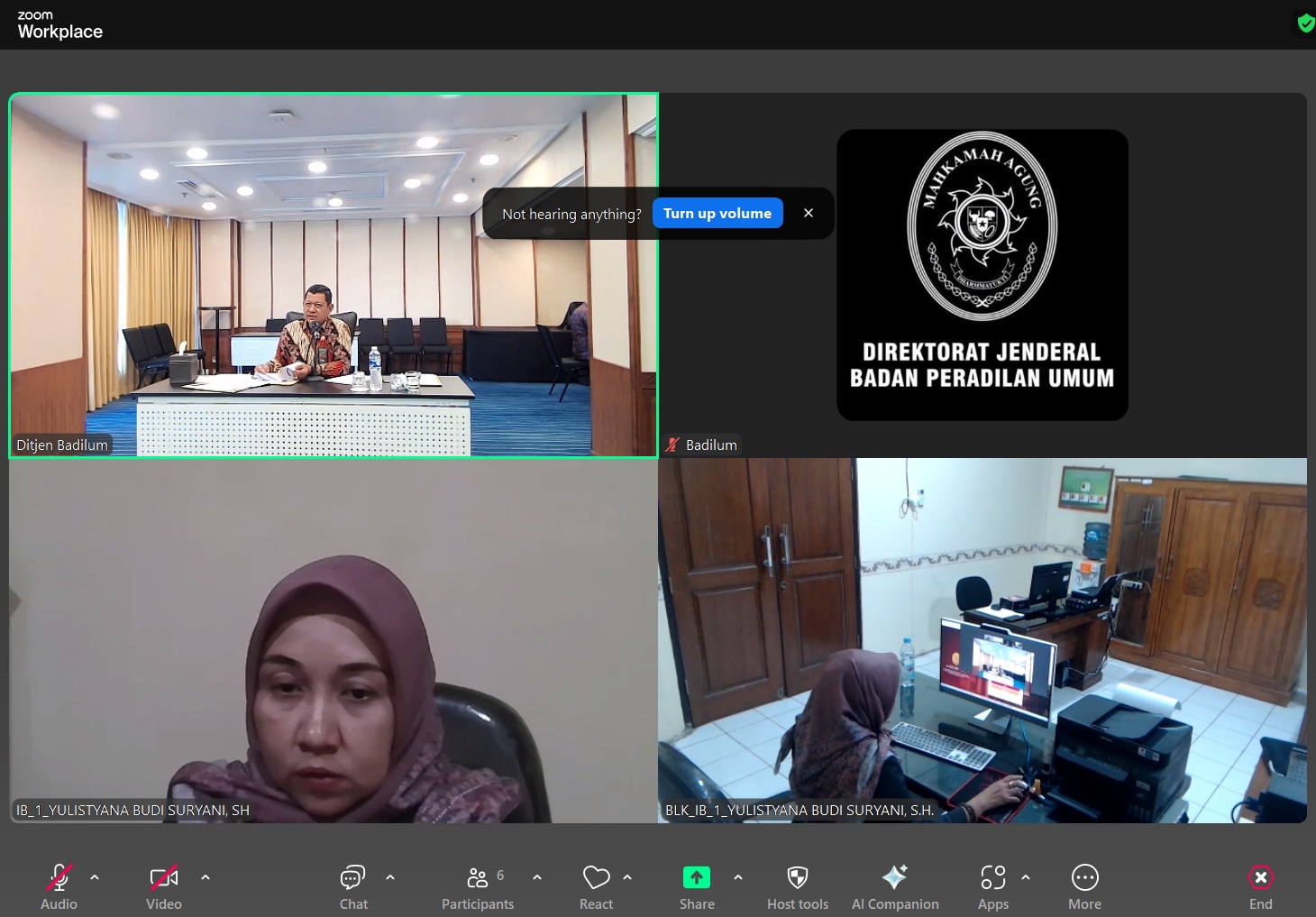Click the BLK_IB_1_YULISTYANA BUDI SURYANI, S.H. label
This screenshot has width=1316, height=917.
(800, 811)
